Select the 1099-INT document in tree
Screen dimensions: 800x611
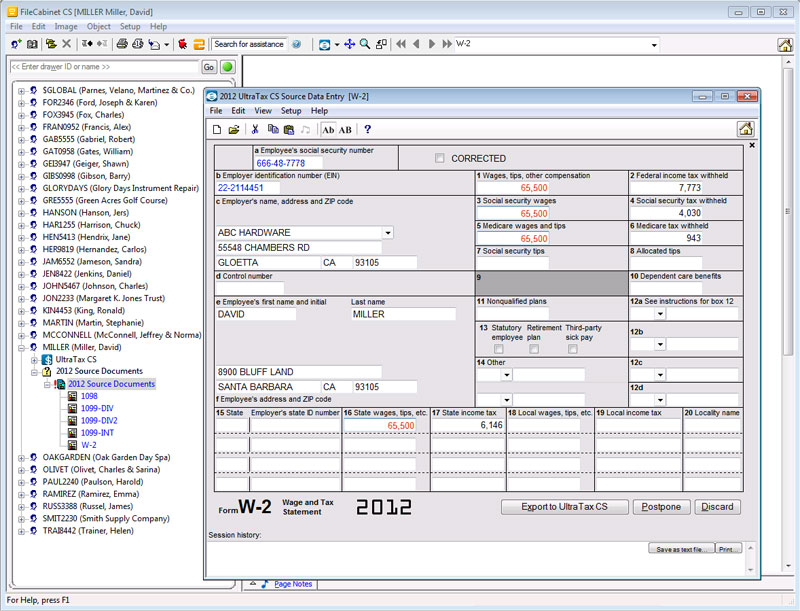97,432
